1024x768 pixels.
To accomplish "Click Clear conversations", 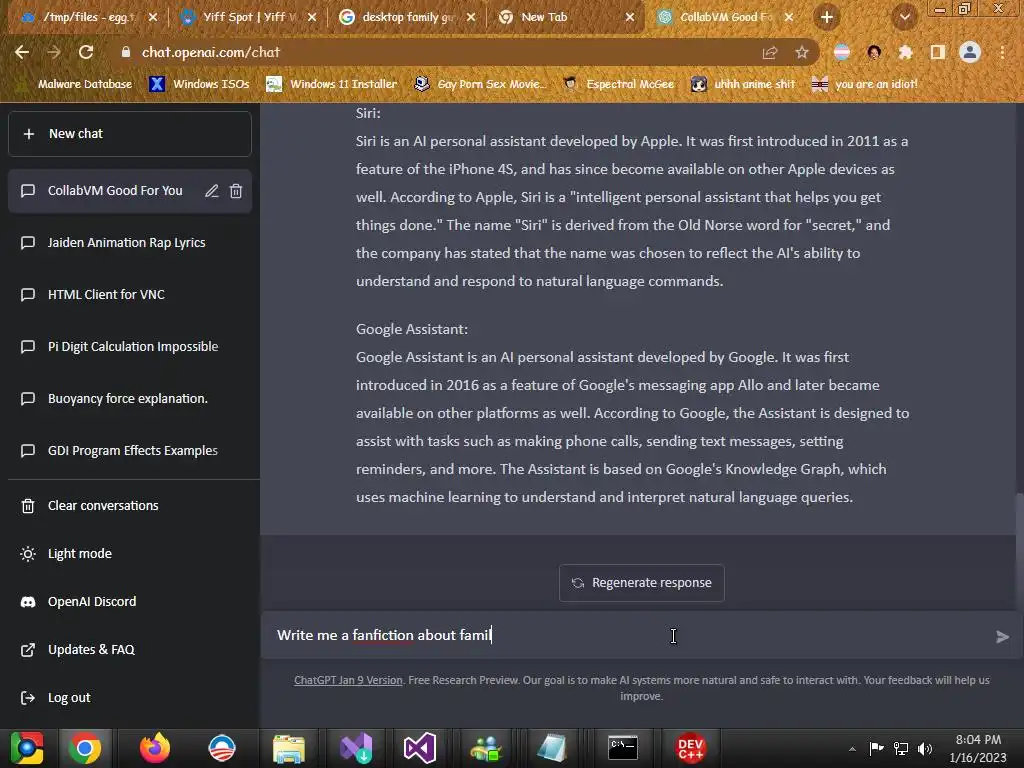I will coord(131,505).
